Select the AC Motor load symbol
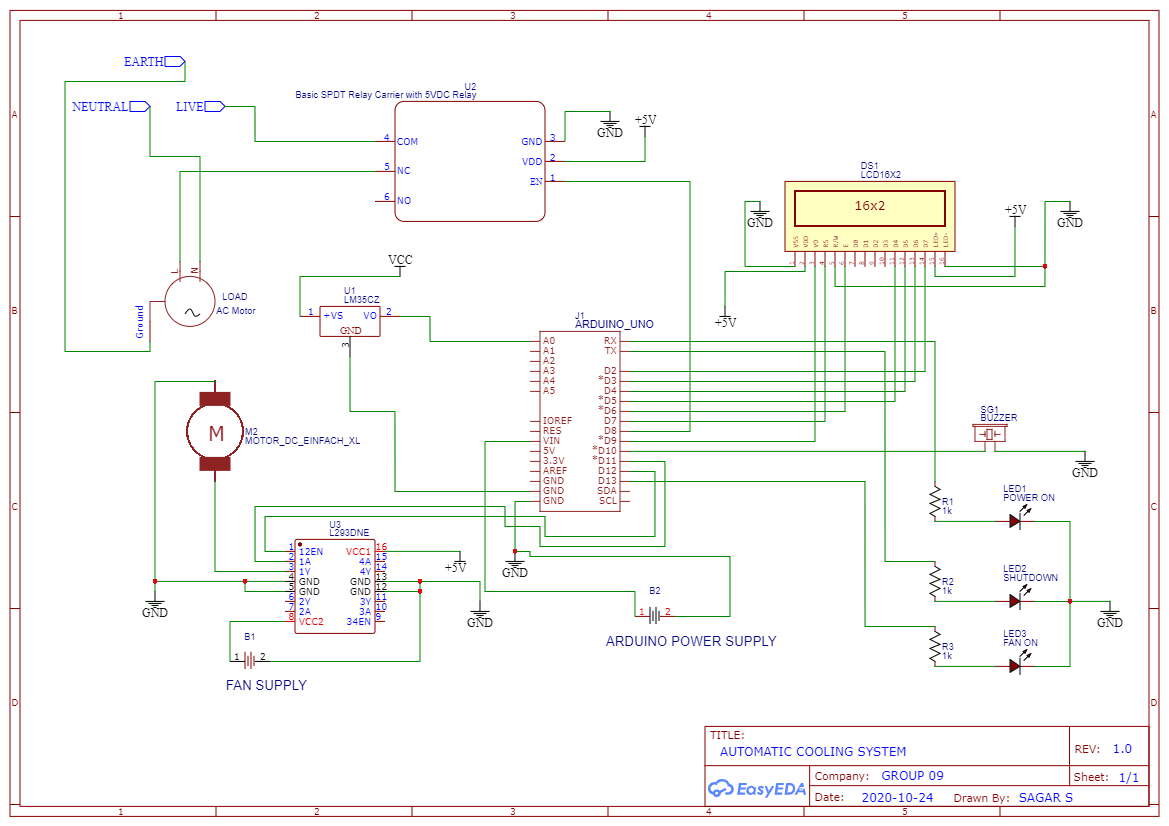The width and height of the screenshot is (1169, 826). click(189, 301)
